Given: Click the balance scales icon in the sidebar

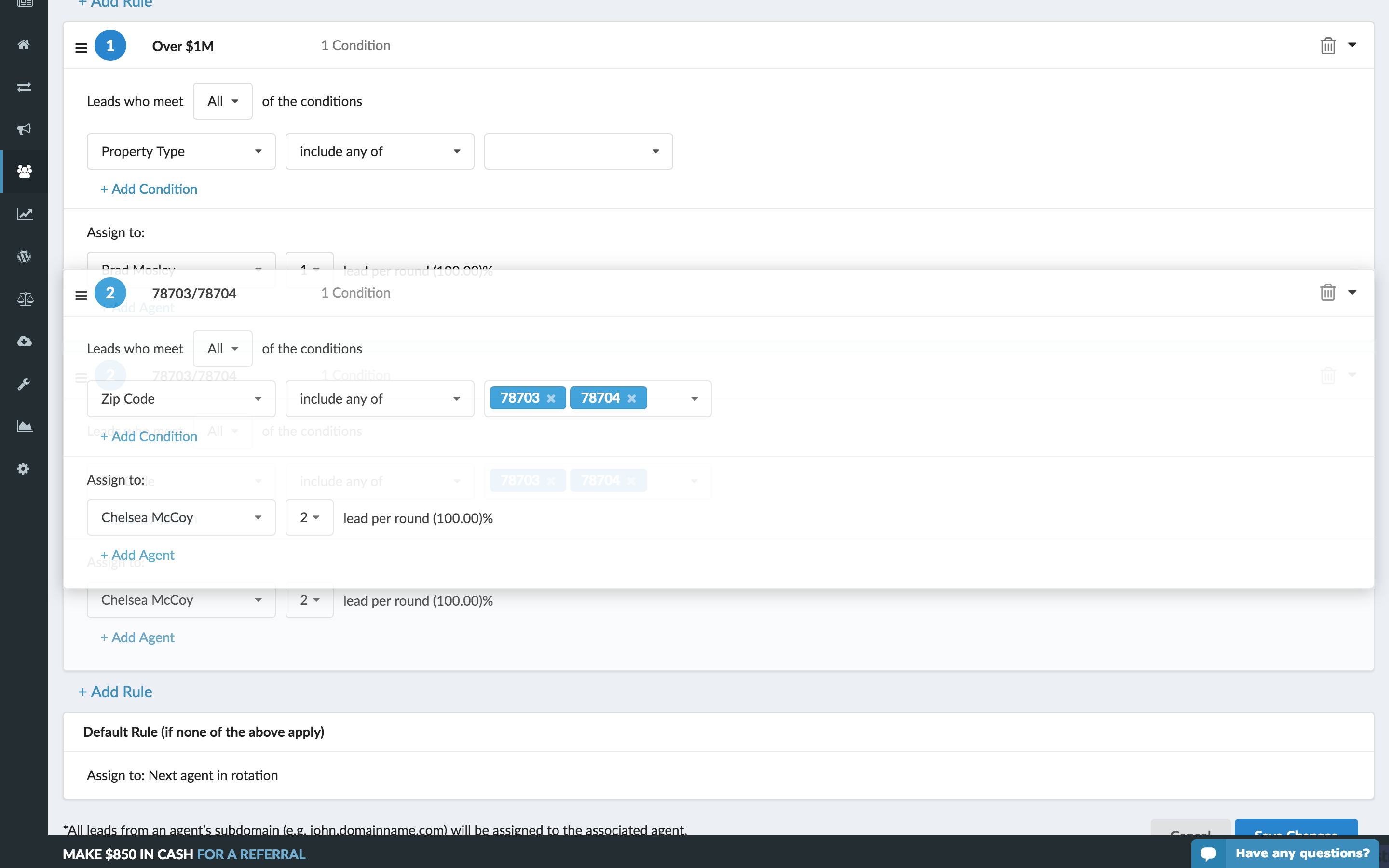Looking at the screenshot, I should (x=25, y=299).
